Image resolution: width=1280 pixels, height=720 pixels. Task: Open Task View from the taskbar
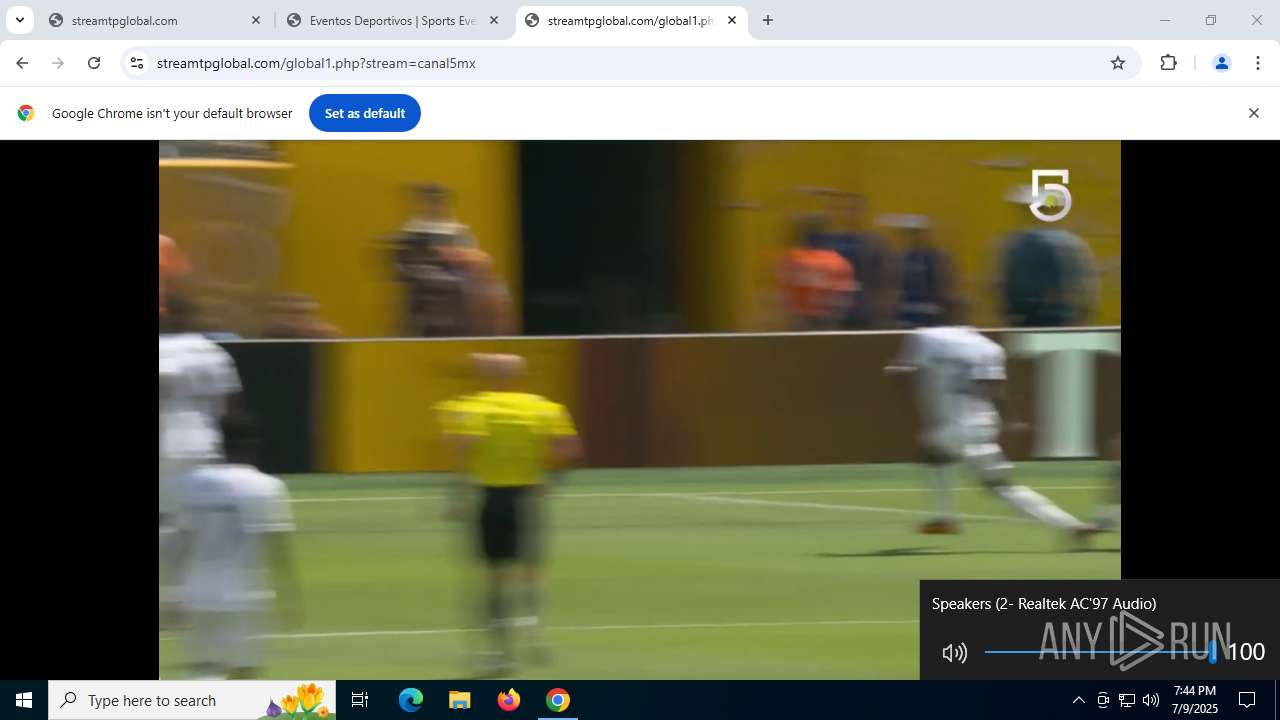360,700
